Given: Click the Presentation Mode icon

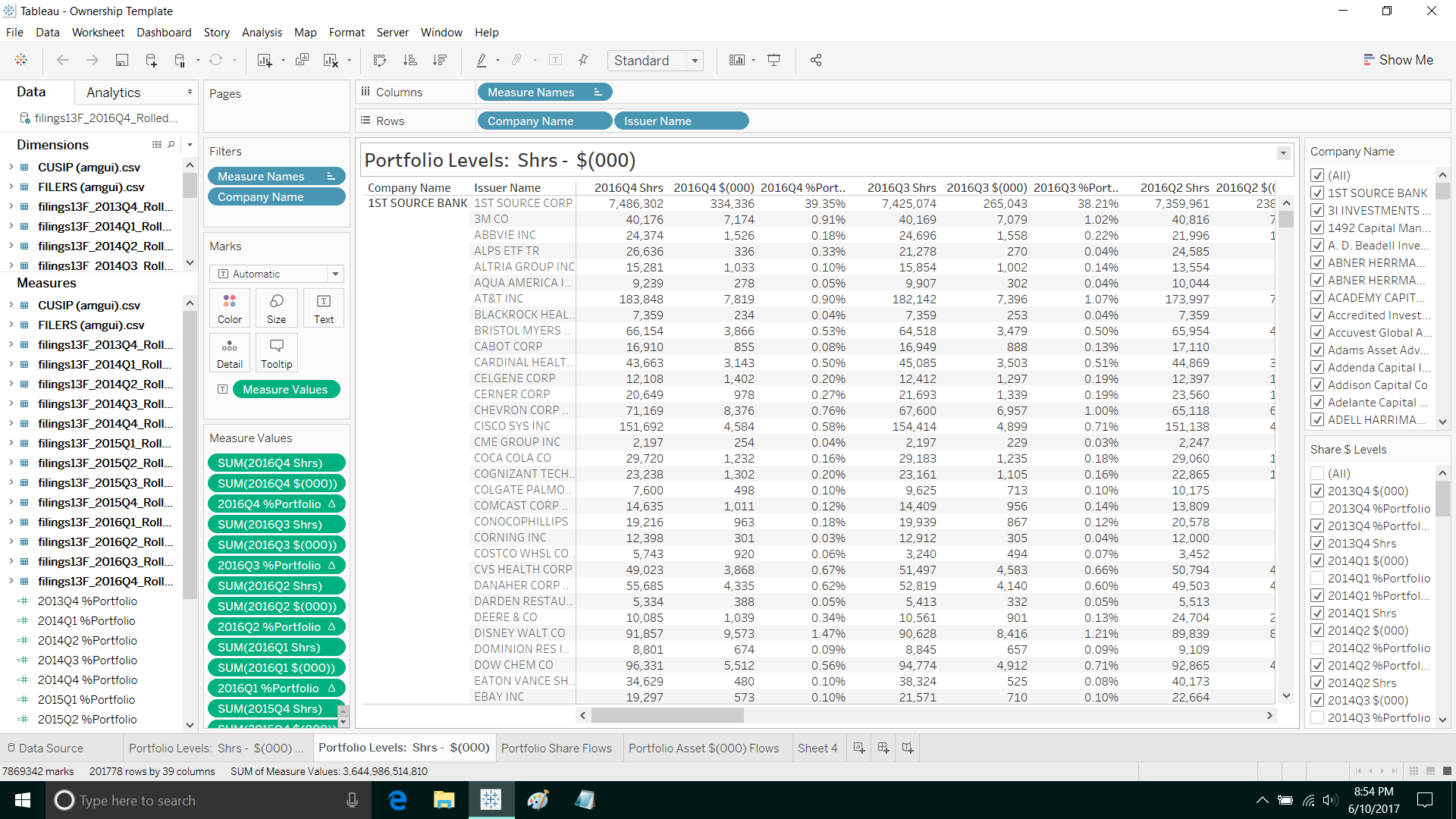Looking at the screenshot, I should click(773, 60).
